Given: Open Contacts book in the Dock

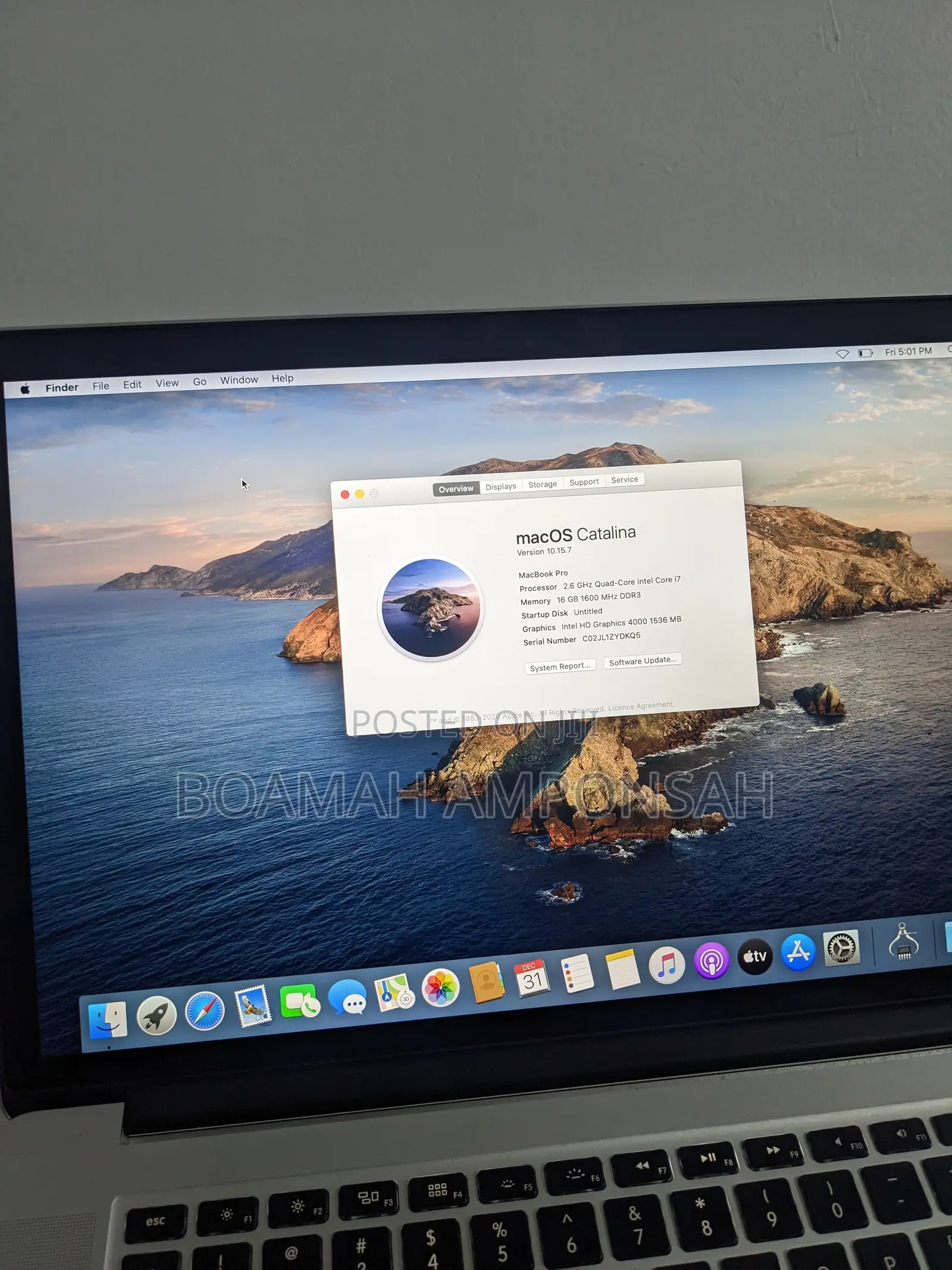Looking at the screenshot, I should (487, 982).
